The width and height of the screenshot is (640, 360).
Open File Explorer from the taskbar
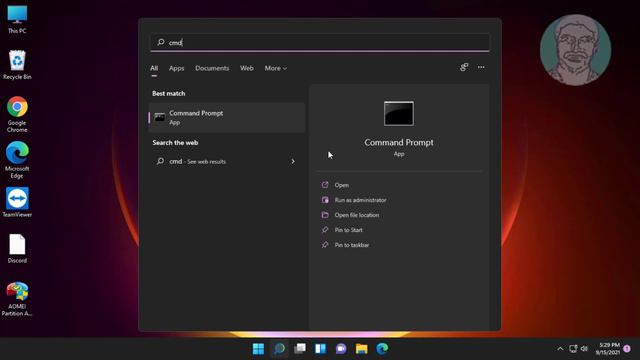pyautogui.click(x=362, y=349)
